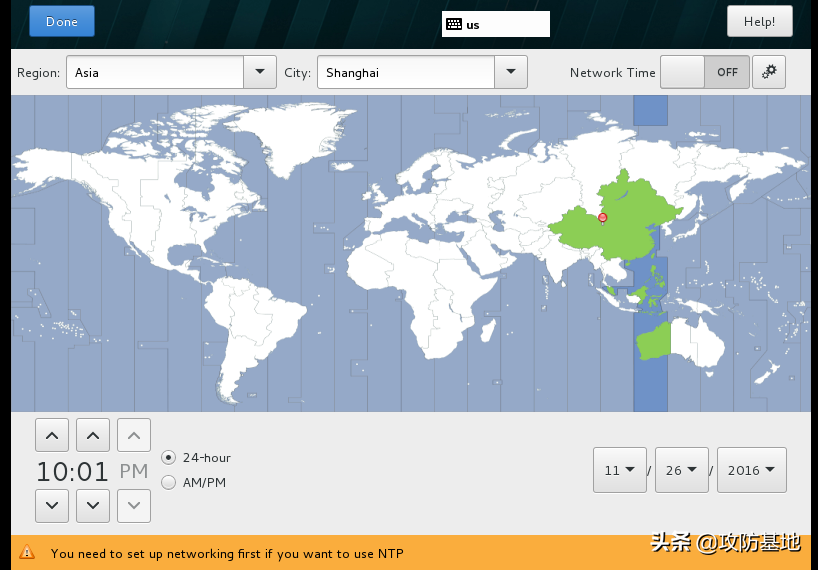818x570 pixels.
Task: Increase minutes with the up arrow
Action: click(93, 435)
